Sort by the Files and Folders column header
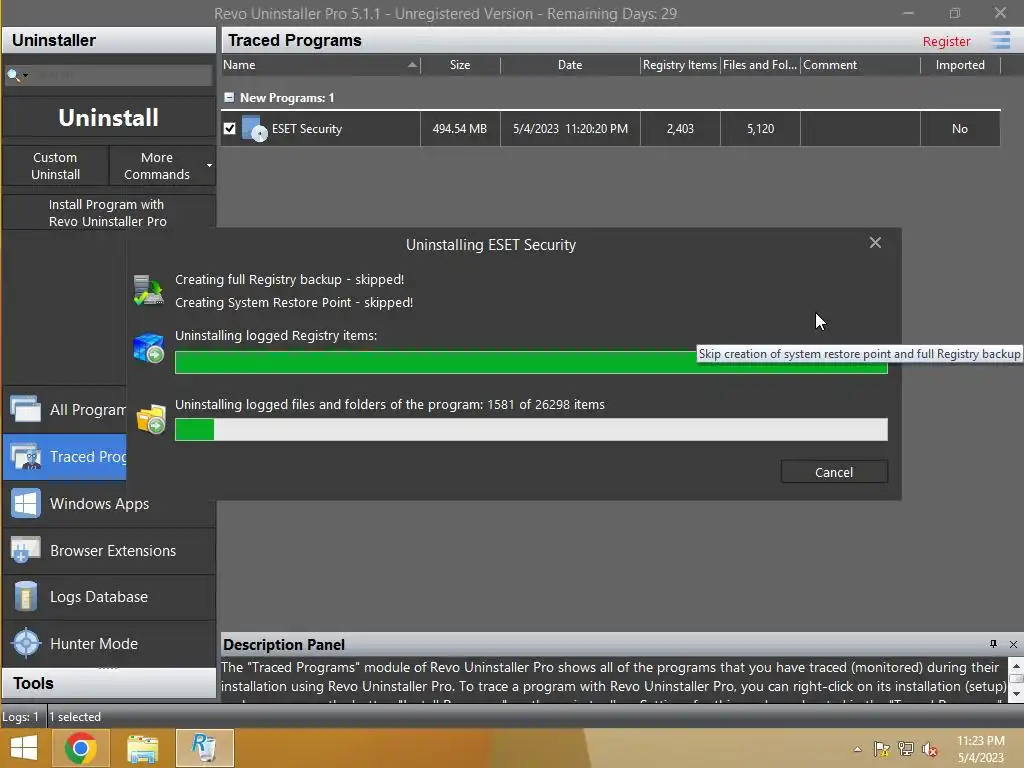The height and width of the screenshot is (768, 1024). coord(760,65)
